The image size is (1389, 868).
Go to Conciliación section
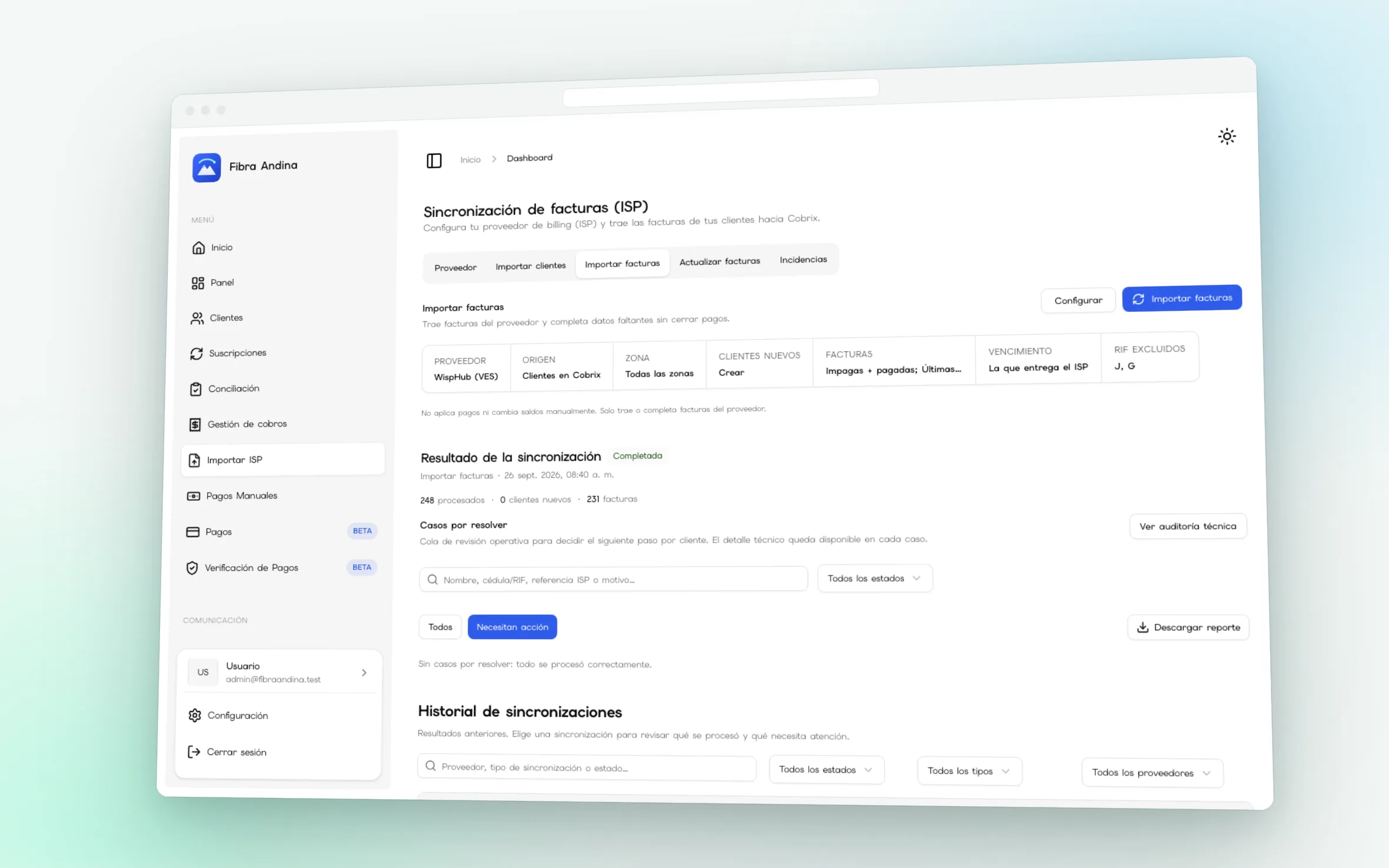pyautogui.click(x=234, y=389)
